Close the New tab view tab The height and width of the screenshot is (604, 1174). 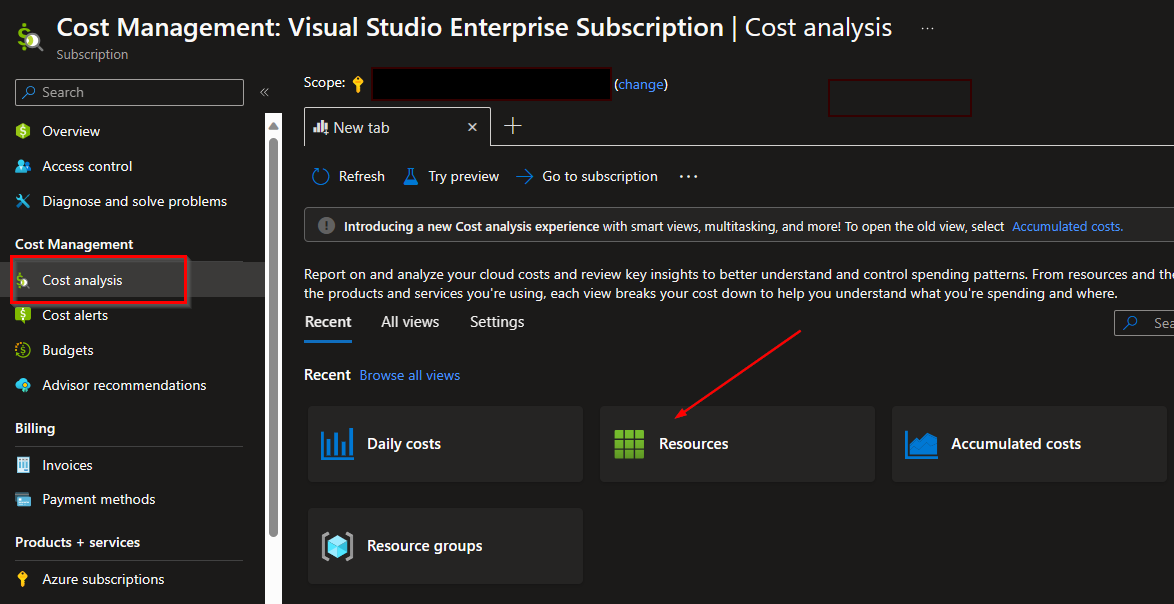[473, 127]
